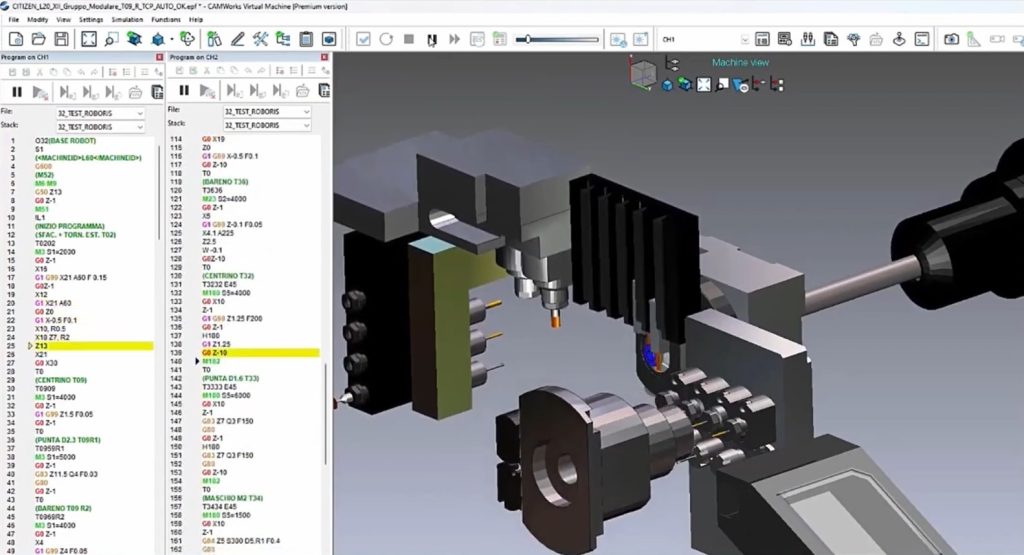Open the Functions menu
The image size is (1024, 555).
click(166, 19)
